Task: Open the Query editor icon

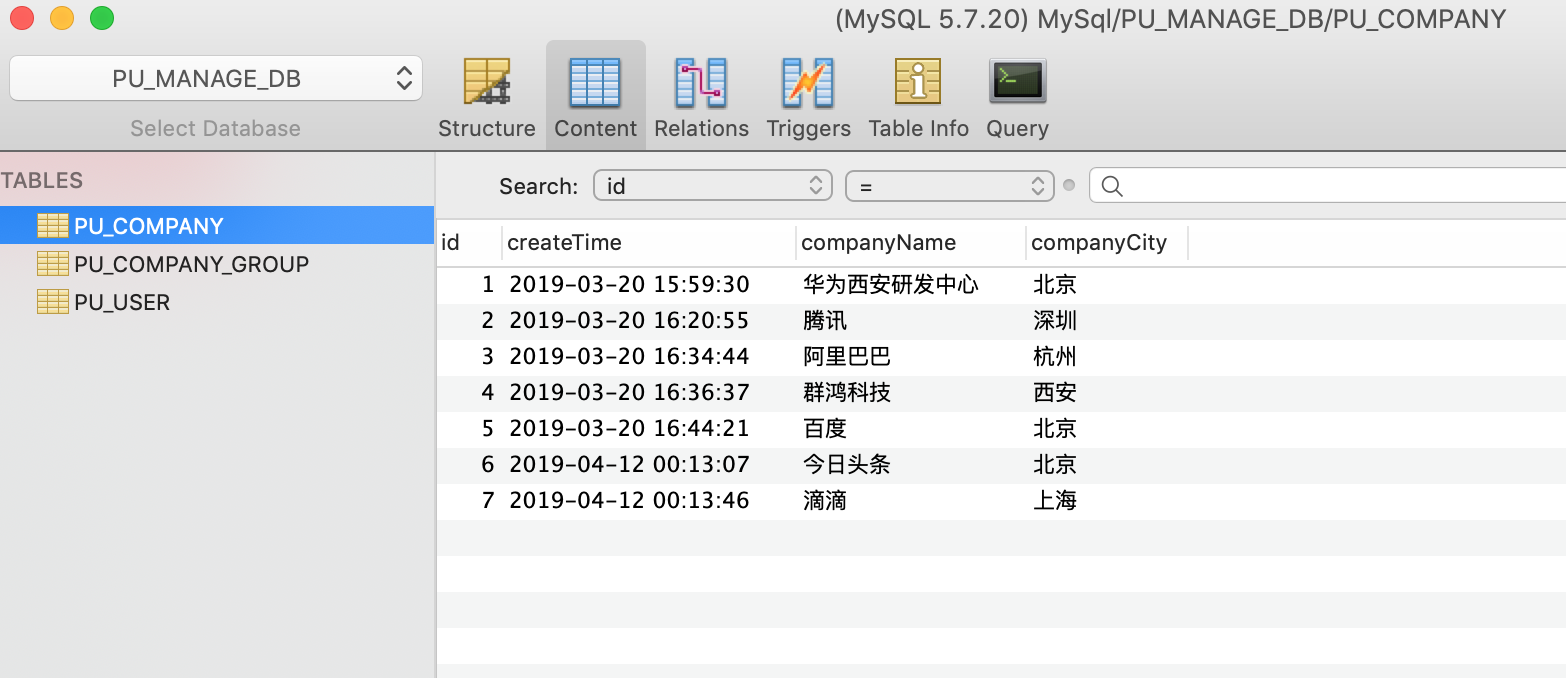Action: coord(1017,80)
